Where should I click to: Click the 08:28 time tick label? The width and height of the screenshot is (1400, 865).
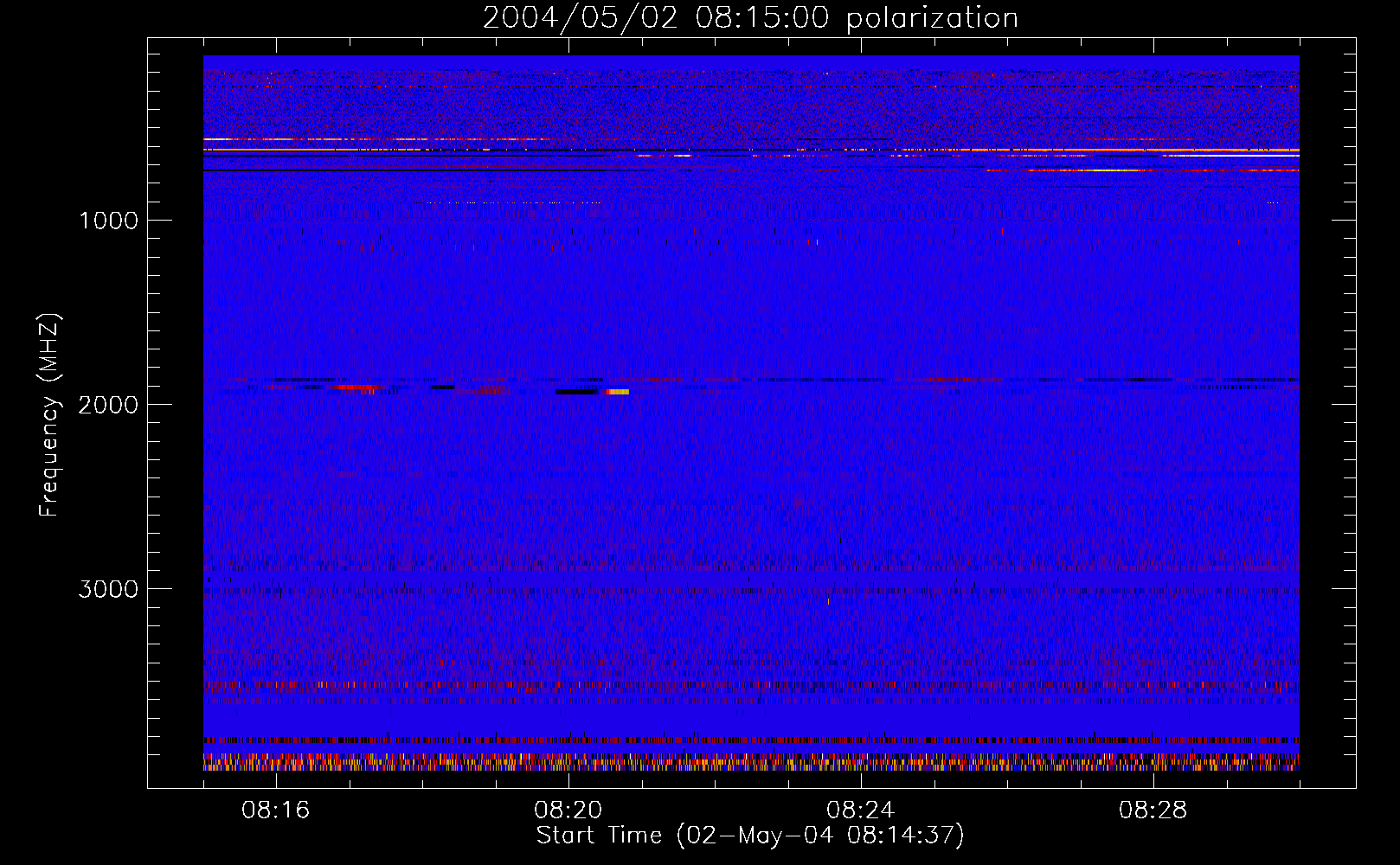(1153, 811)
